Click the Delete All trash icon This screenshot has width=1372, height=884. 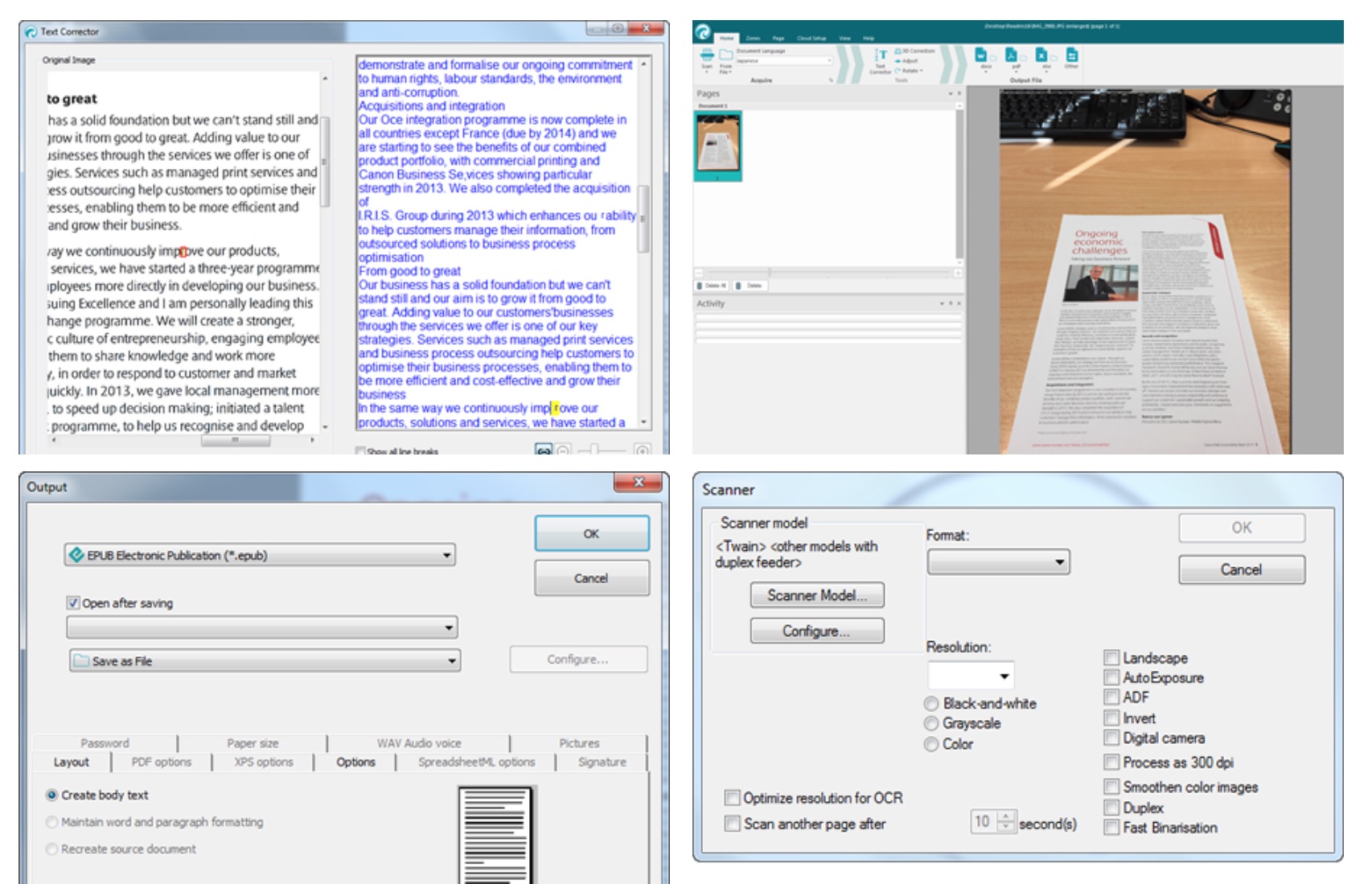(x=700, y=286)
